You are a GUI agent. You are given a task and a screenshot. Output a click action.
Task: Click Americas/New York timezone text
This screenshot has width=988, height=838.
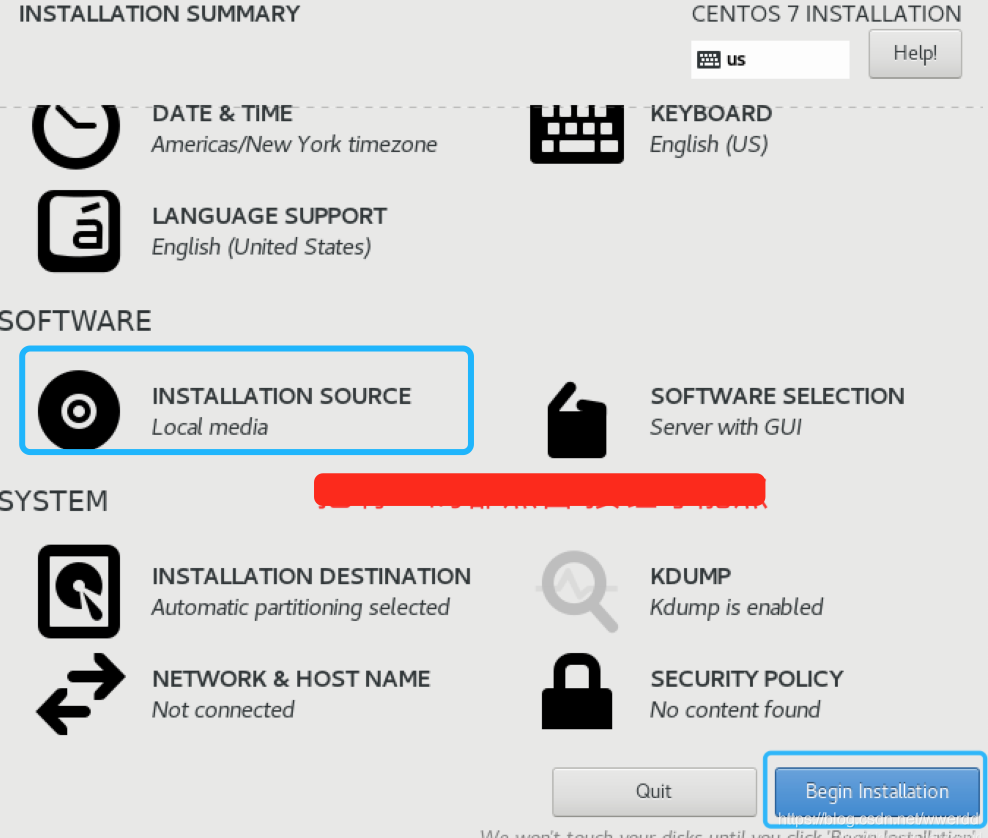(294, 144)
